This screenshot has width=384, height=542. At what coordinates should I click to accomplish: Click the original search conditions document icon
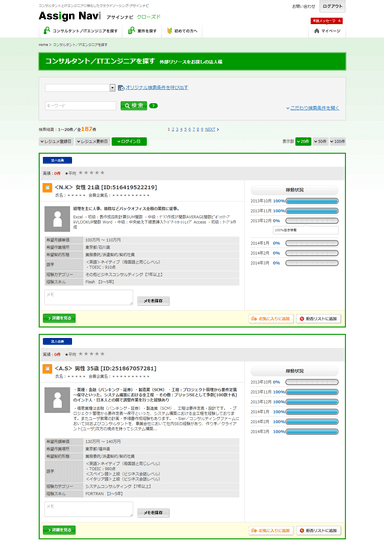pyautogui.click(x=121, y=88)
